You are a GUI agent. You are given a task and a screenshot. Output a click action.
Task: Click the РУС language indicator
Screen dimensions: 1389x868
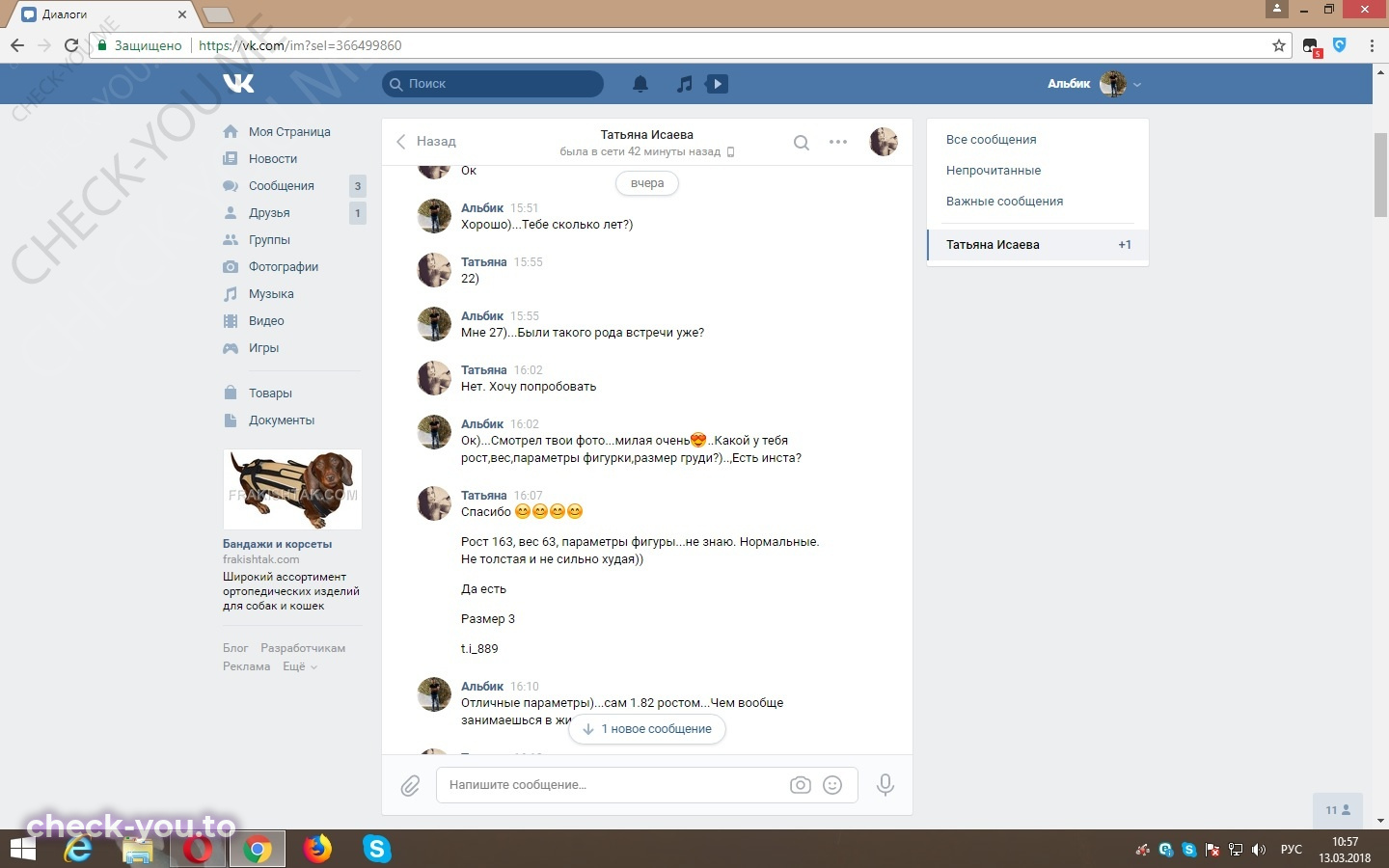1291,850
